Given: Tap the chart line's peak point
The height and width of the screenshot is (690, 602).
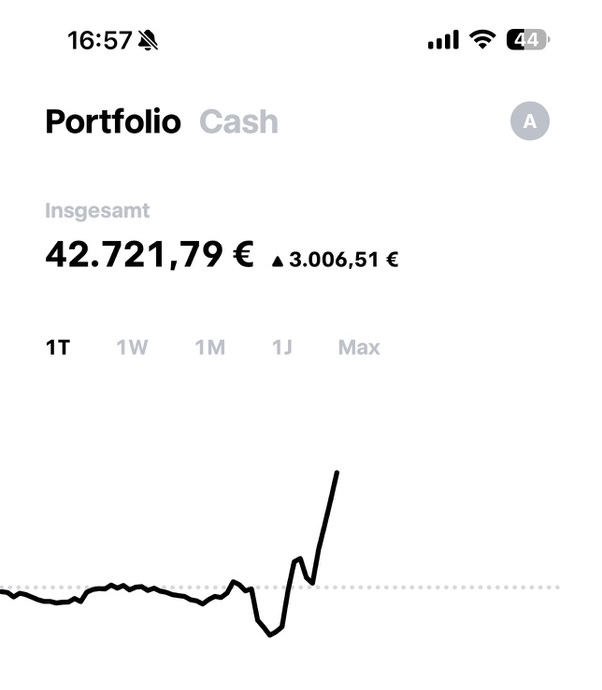Looking at the screenshot, I should click(x=337, y=473).
